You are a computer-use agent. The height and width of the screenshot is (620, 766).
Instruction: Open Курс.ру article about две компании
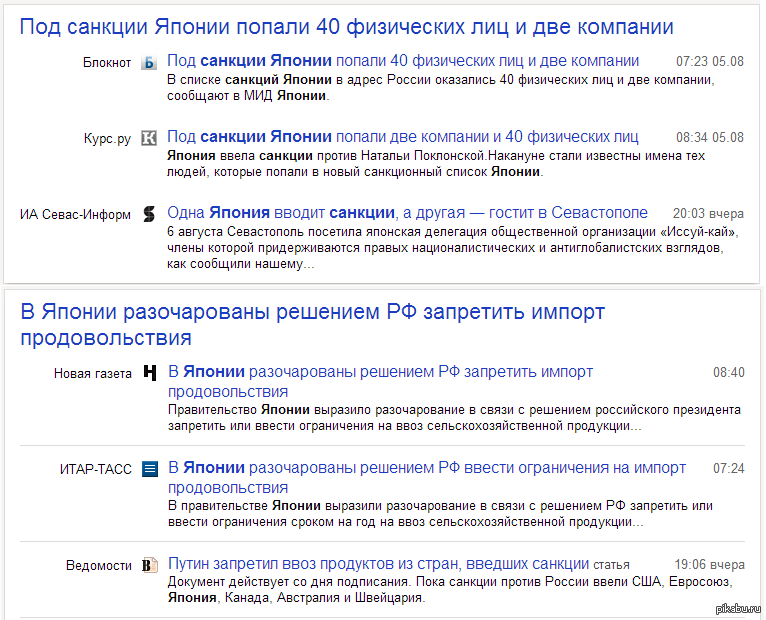pos(402,136)
